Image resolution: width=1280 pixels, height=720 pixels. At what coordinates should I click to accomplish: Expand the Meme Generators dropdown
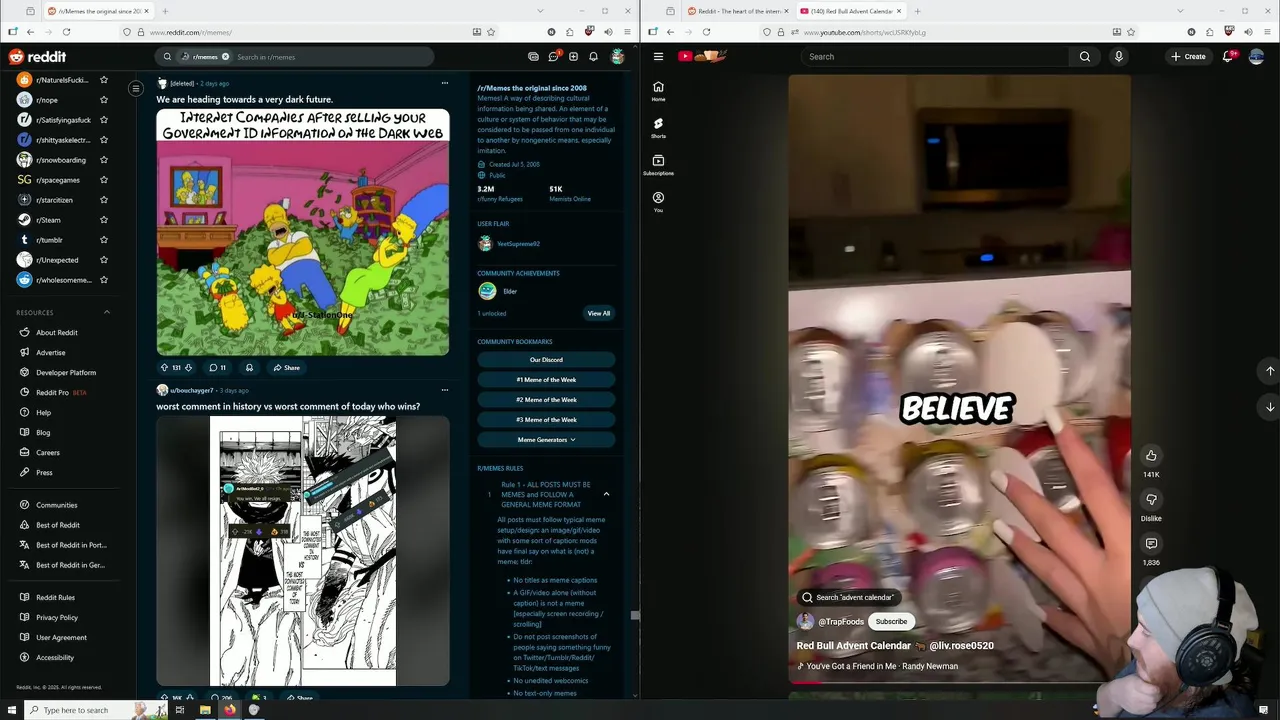(x=546, y=440)
